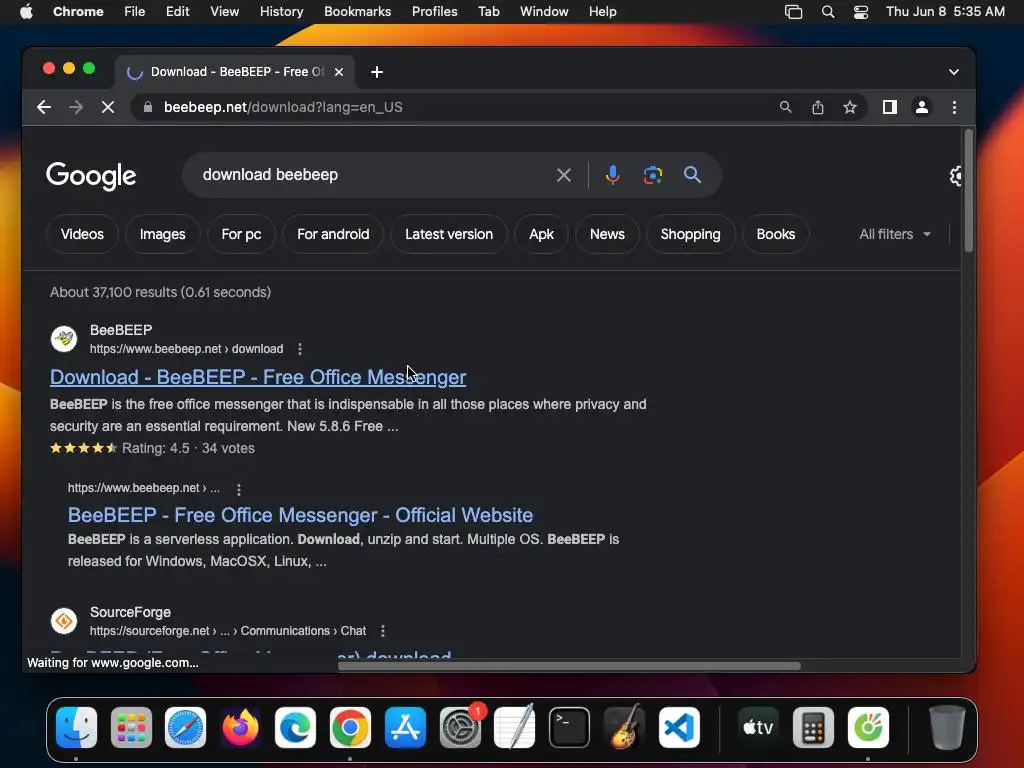Open the Apple menu
The image size is (1024, 768).
[x=25, y=12]
